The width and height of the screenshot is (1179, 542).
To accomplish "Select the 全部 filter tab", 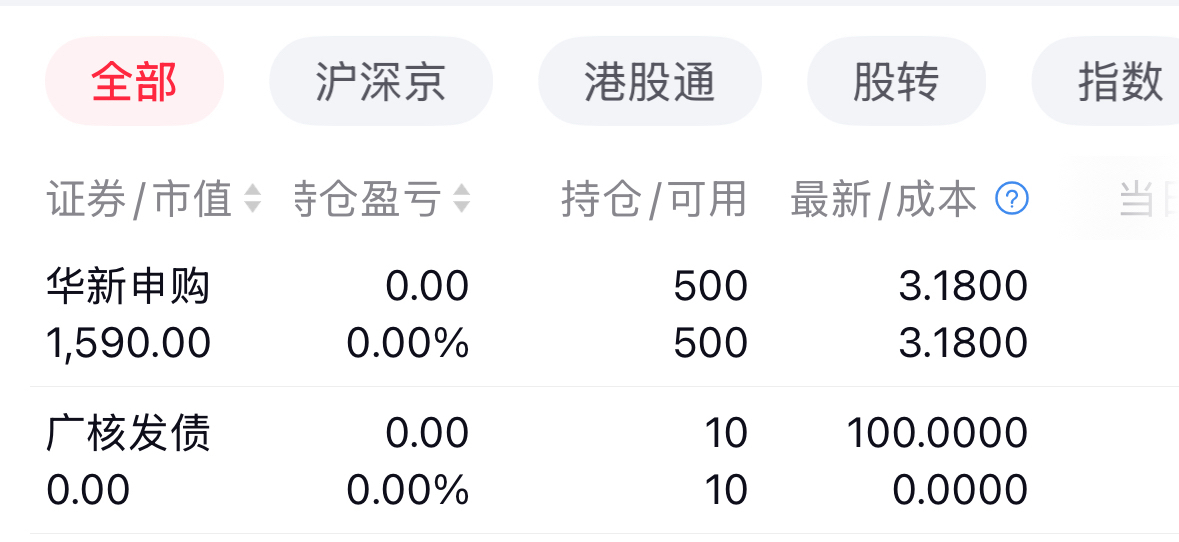I will click(135, 81).
